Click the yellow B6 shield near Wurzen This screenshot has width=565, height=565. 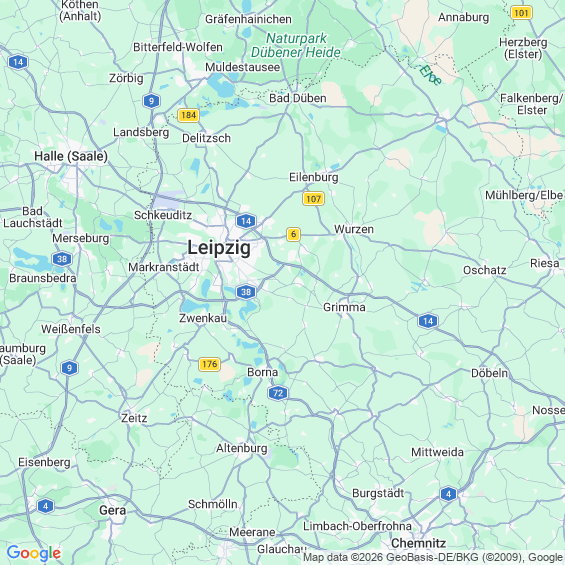pos(293,234)
